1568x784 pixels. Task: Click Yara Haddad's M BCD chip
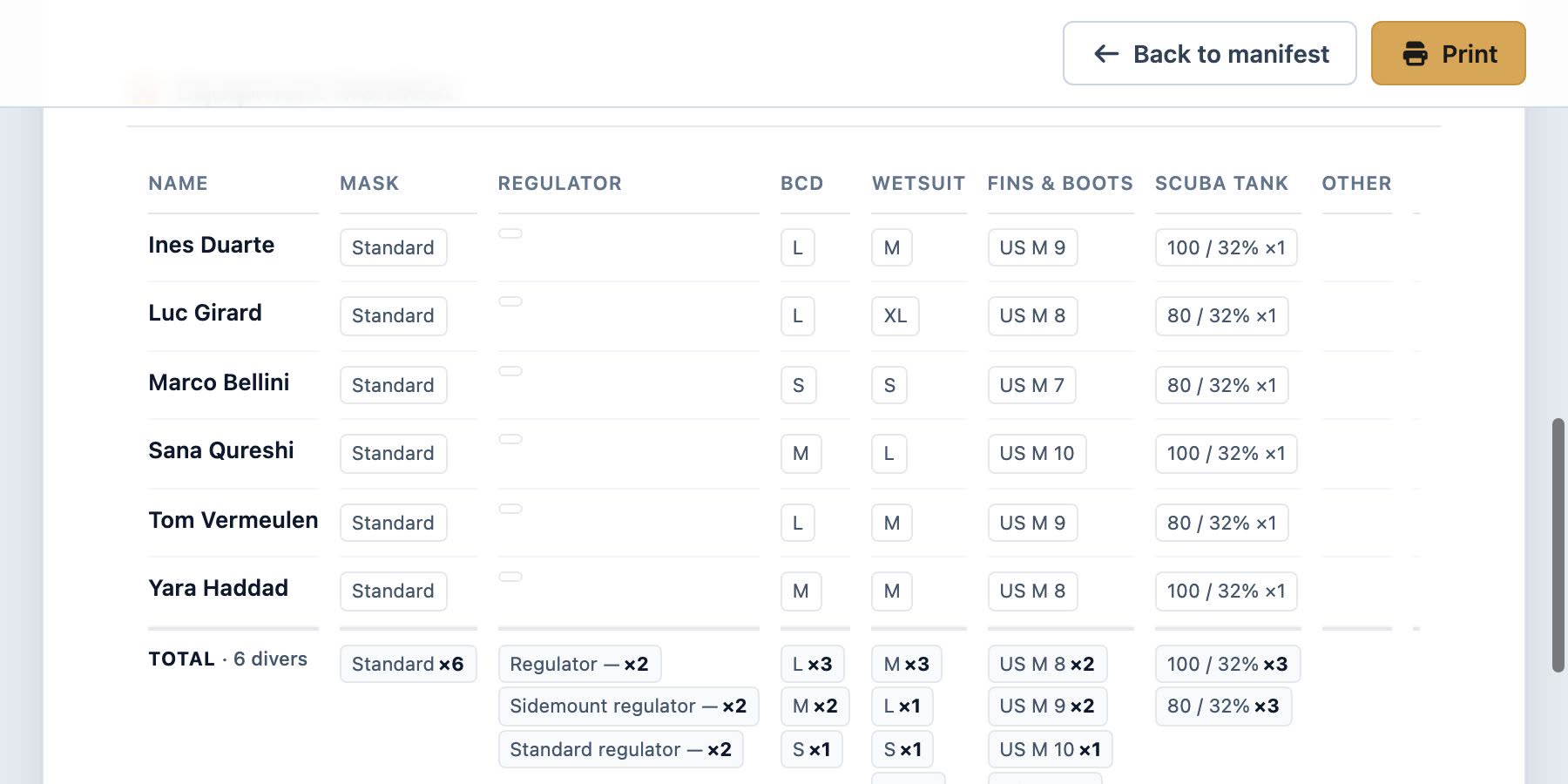[801, 591]
